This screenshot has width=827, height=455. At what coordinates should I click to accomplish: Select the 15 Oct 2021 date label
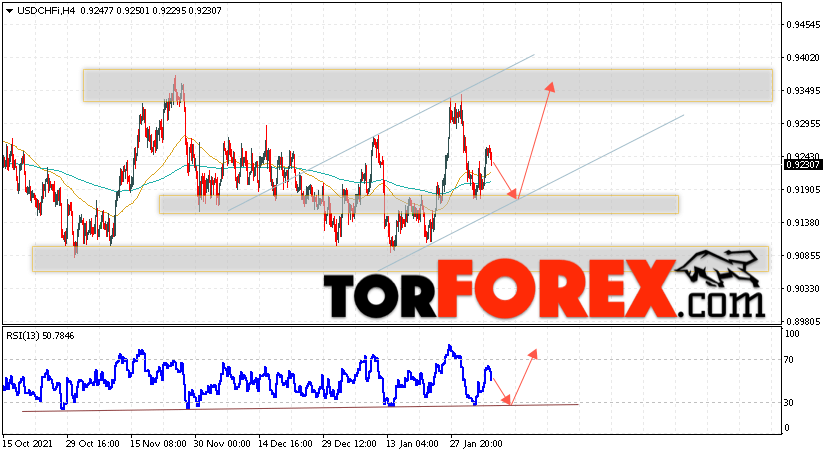coord(28,444)
